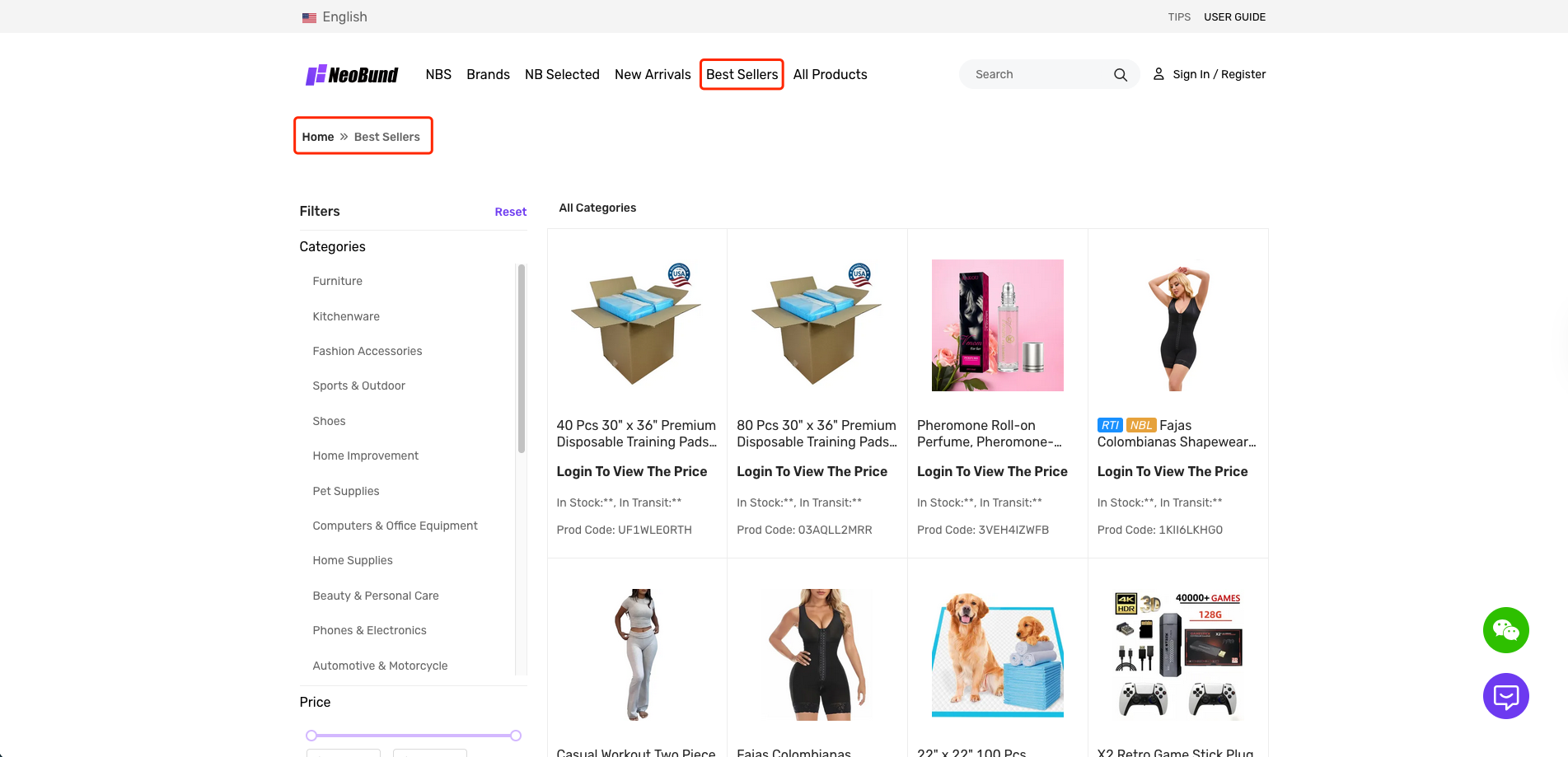Open the dog training pads 22" image
This screenshot has width=1568, height=757.
click(x=998, y=655)
